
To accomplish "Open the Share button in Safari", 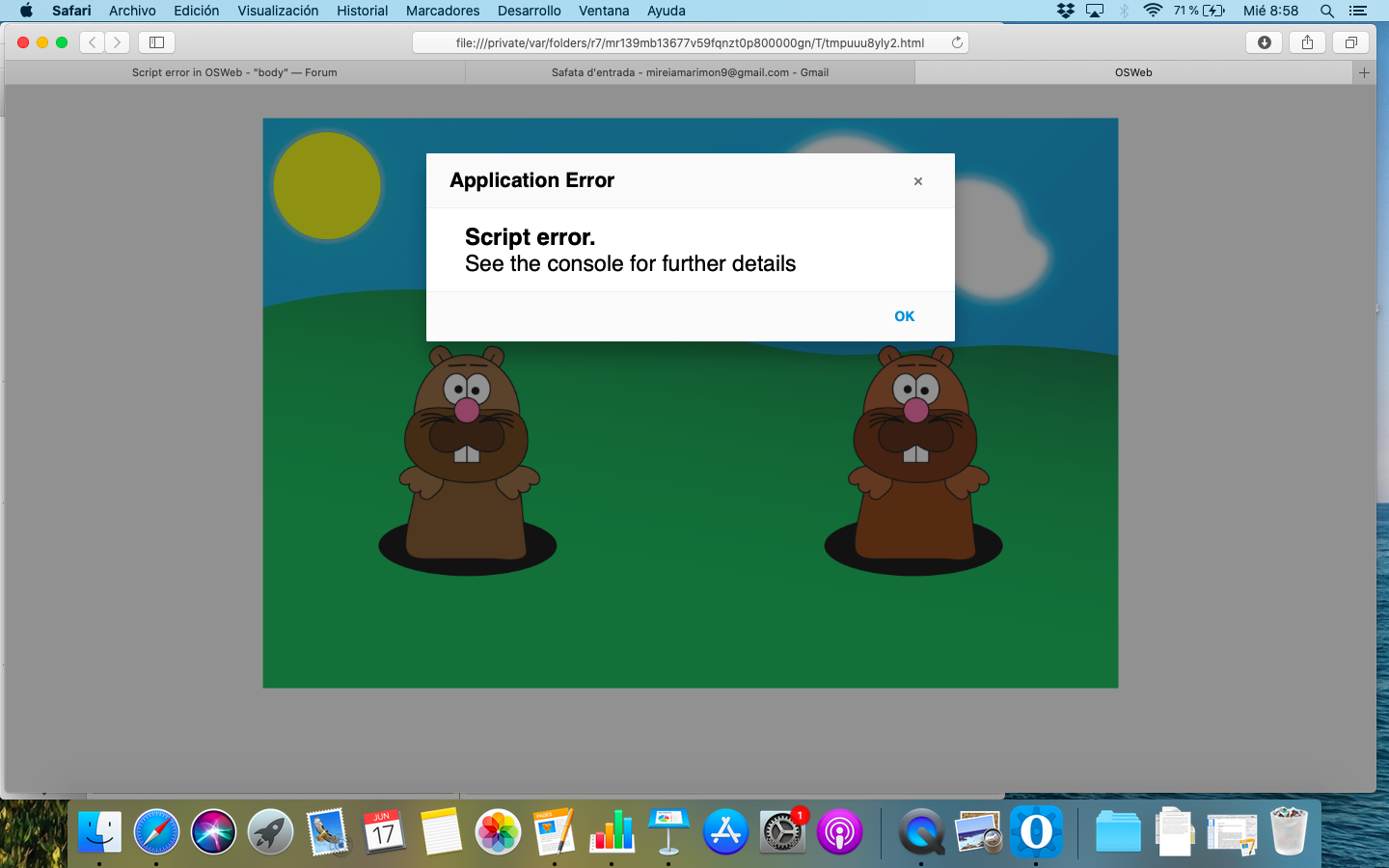I will [x=1307, y=42].
